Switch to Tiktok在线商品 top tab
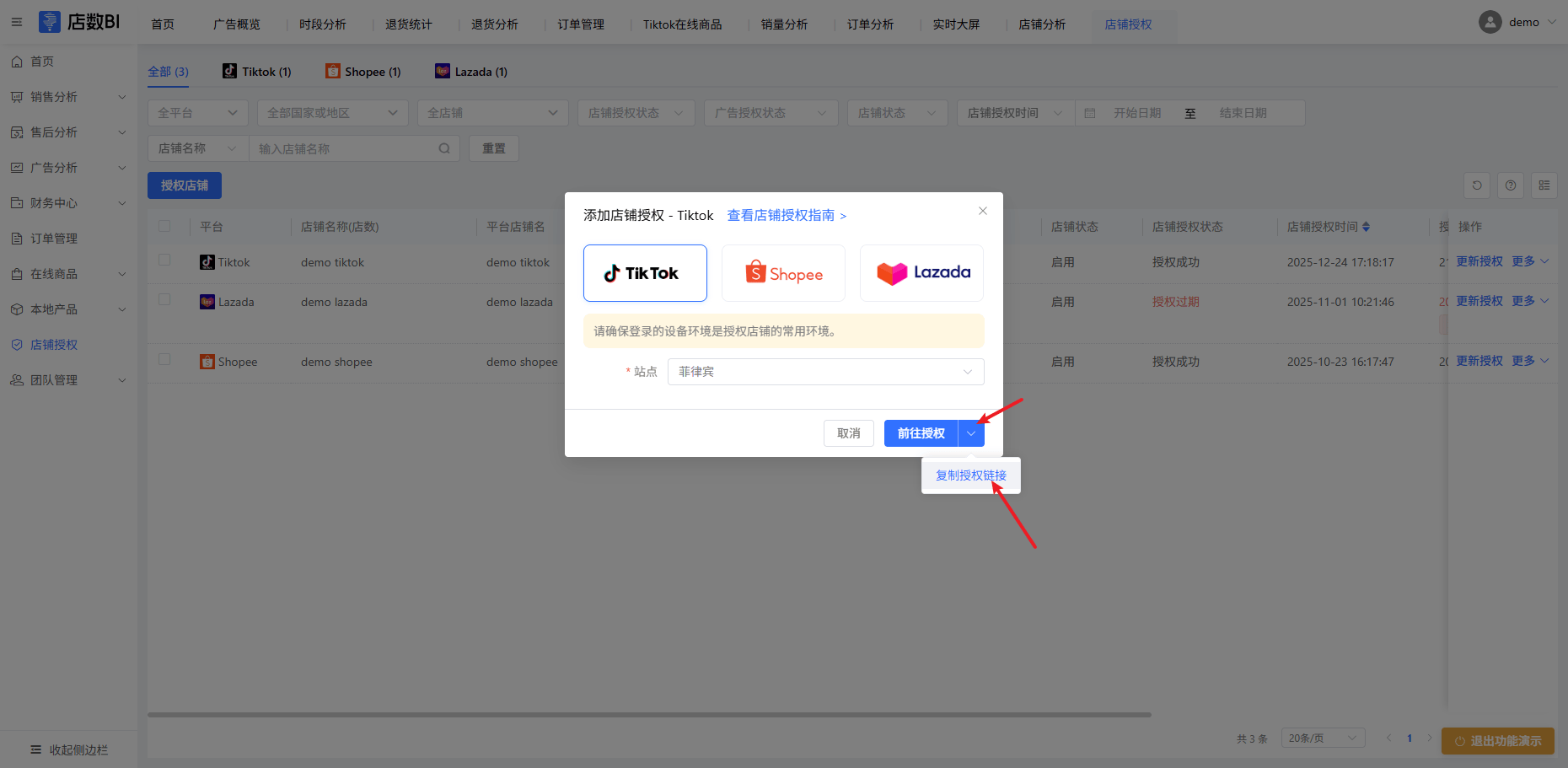 [x=683, y=24]
